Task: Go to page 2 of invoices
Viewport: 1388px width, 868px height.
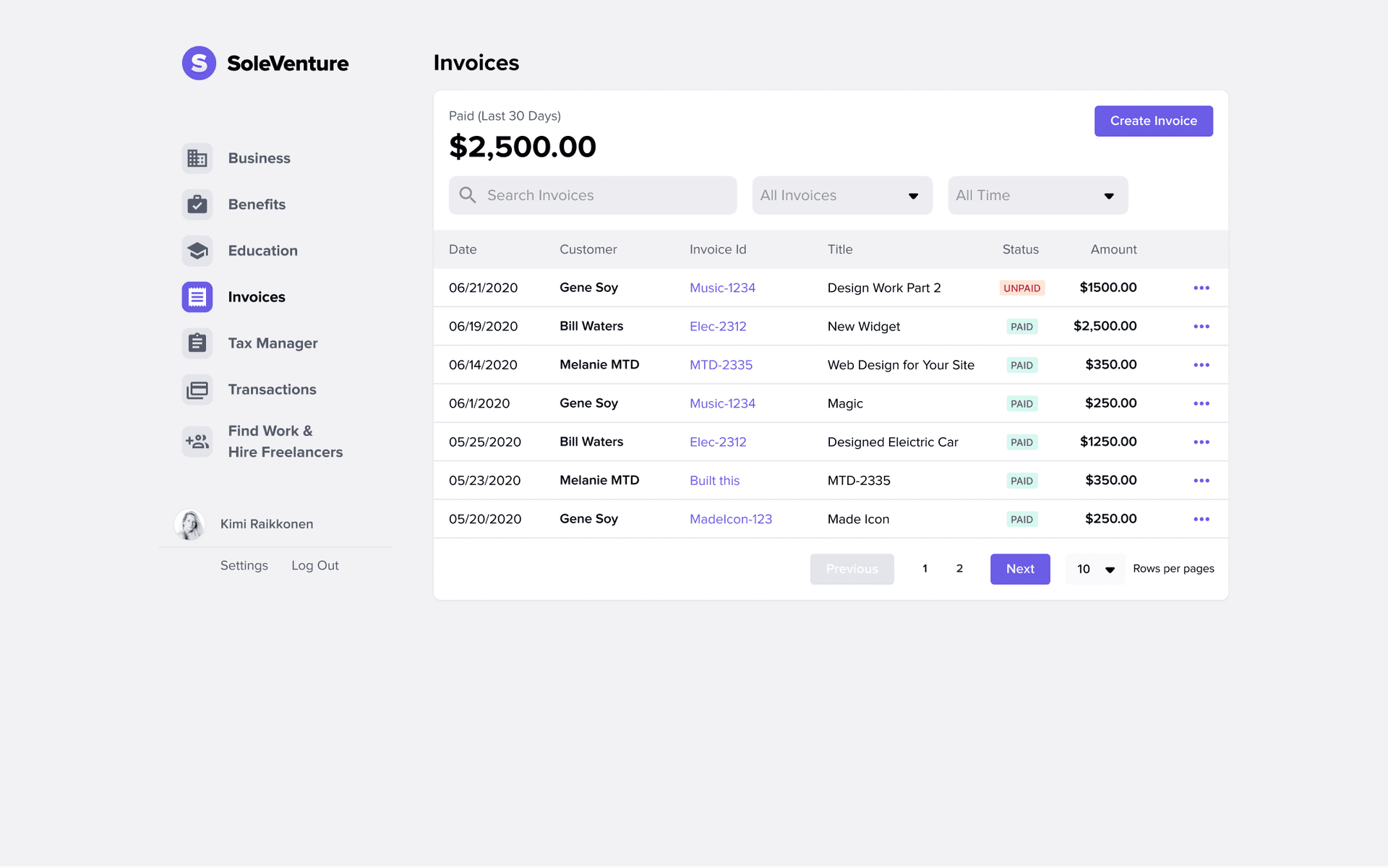Action: pos(959,569)
